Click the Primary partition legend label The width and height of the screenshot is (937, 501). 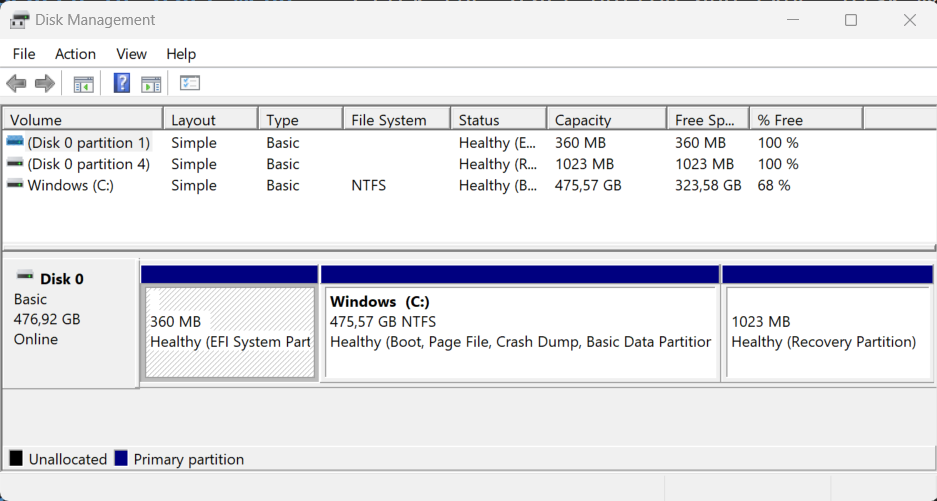click(x=189, y=459)
